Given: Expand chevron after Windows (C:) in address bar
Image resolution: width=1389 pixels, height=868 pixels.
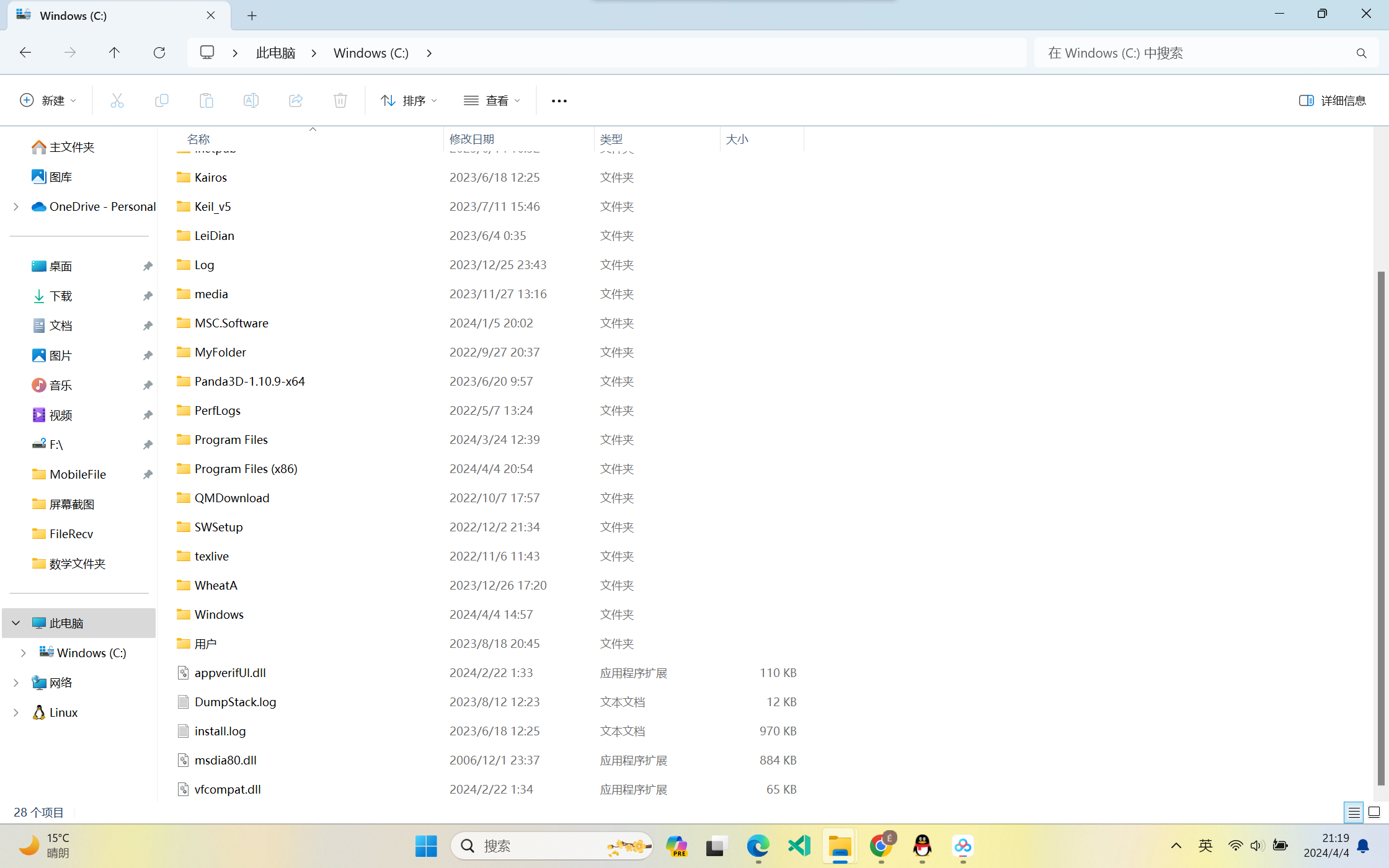Looking at the screenshot, I should [x=429, y=53].
